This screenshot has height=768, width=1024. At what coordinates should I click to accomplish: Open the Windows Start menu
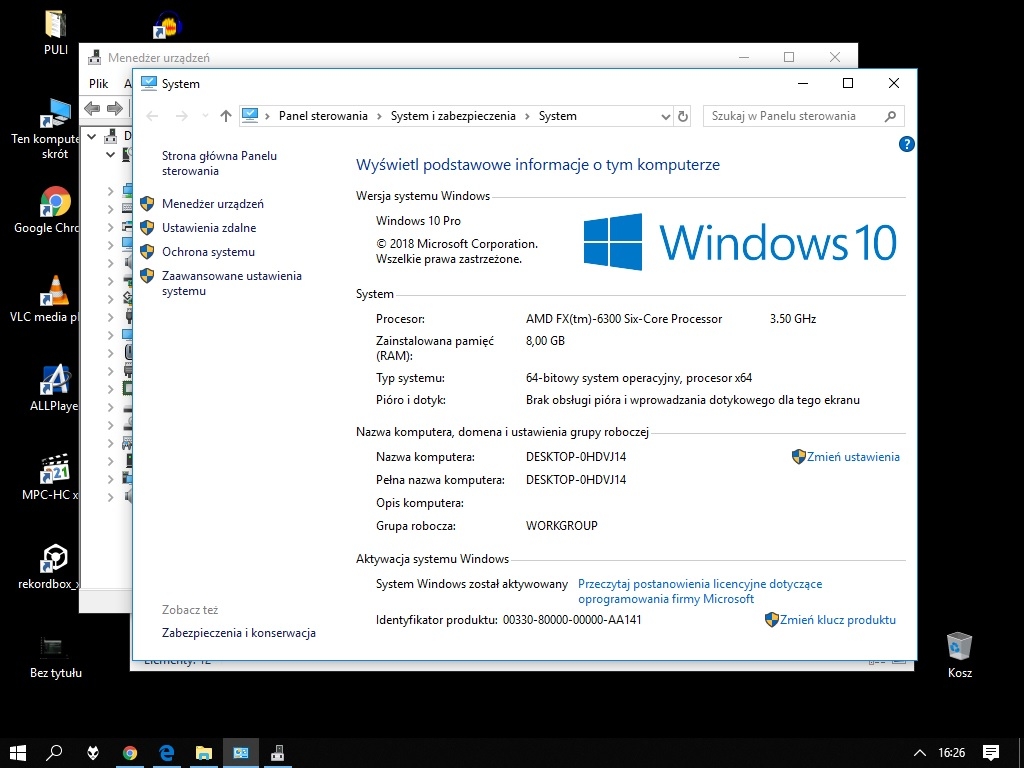click(x=18, y=753)
